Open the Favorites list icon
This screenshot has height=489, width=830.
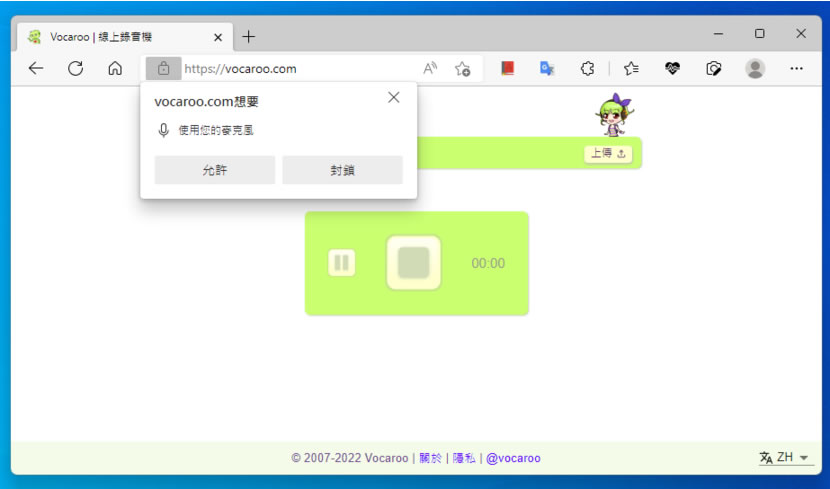pyautogui.click(x=631, y=68)
